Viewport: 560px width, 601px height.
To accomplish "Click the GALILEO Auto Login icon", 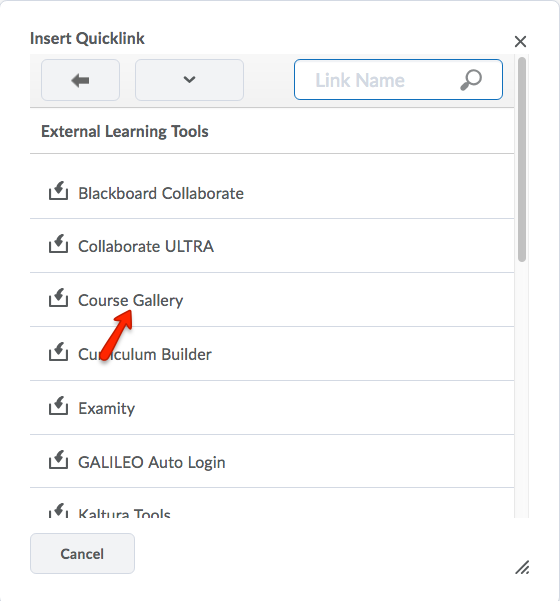I will (x=58, y=460).
